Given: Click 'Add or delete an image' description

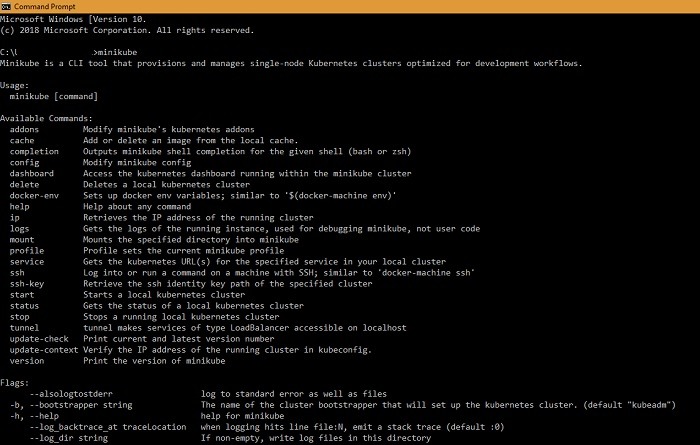Looking at the screenshot, I should pos(191,141).
